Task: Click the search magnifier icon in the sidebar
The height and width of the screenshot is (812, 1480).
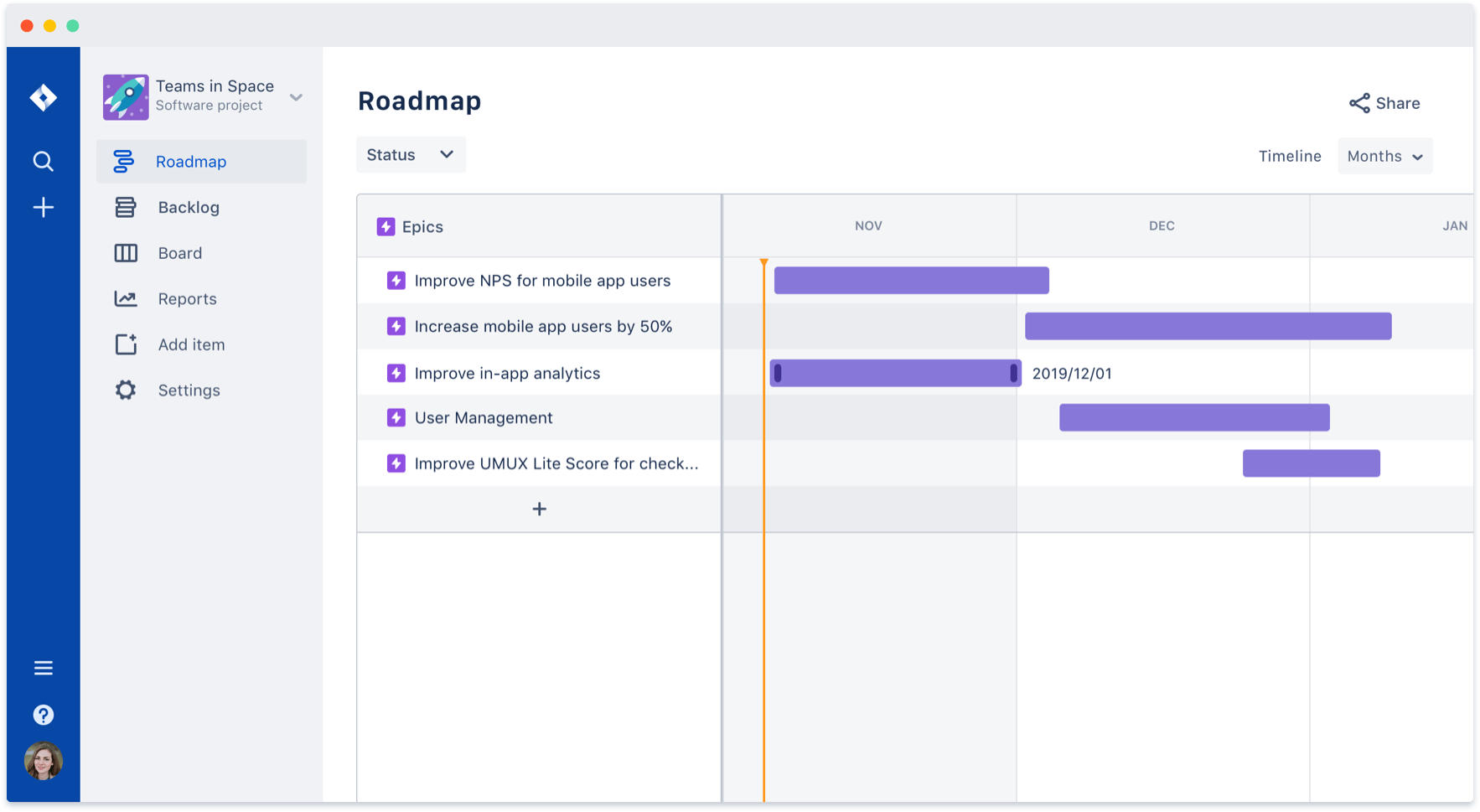Action: click(43, 161)
